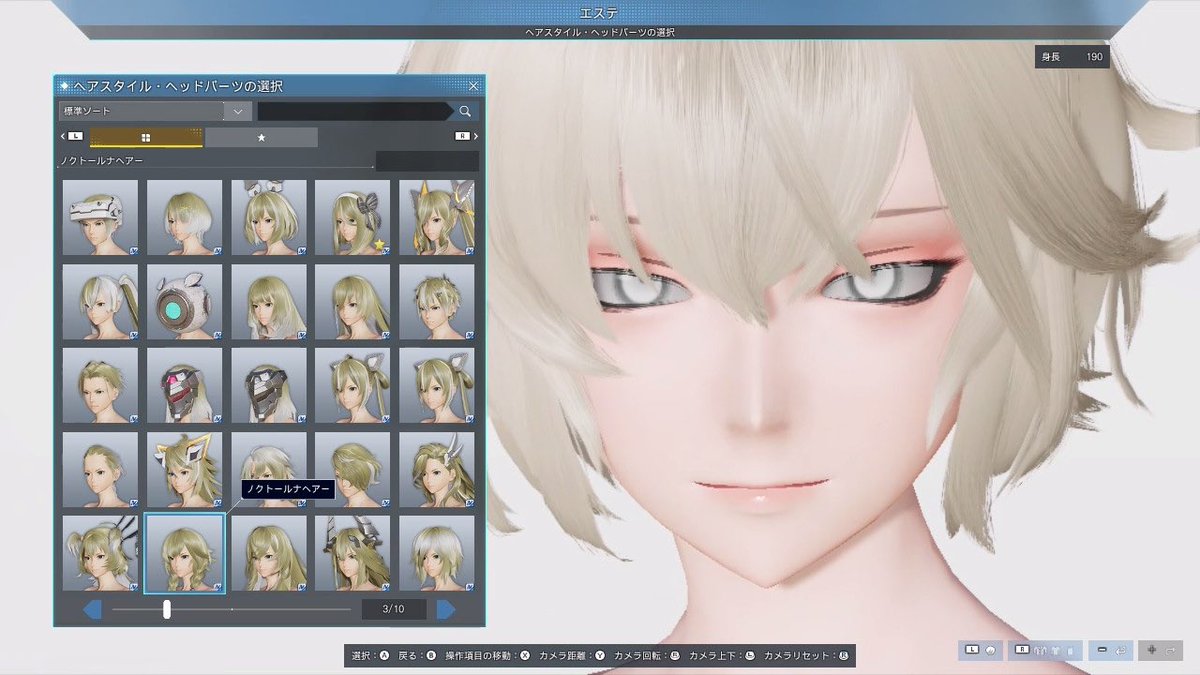1200x675 pixels.
Task: Click the カメラ距離 Y hint
Action: click(572, 656)
